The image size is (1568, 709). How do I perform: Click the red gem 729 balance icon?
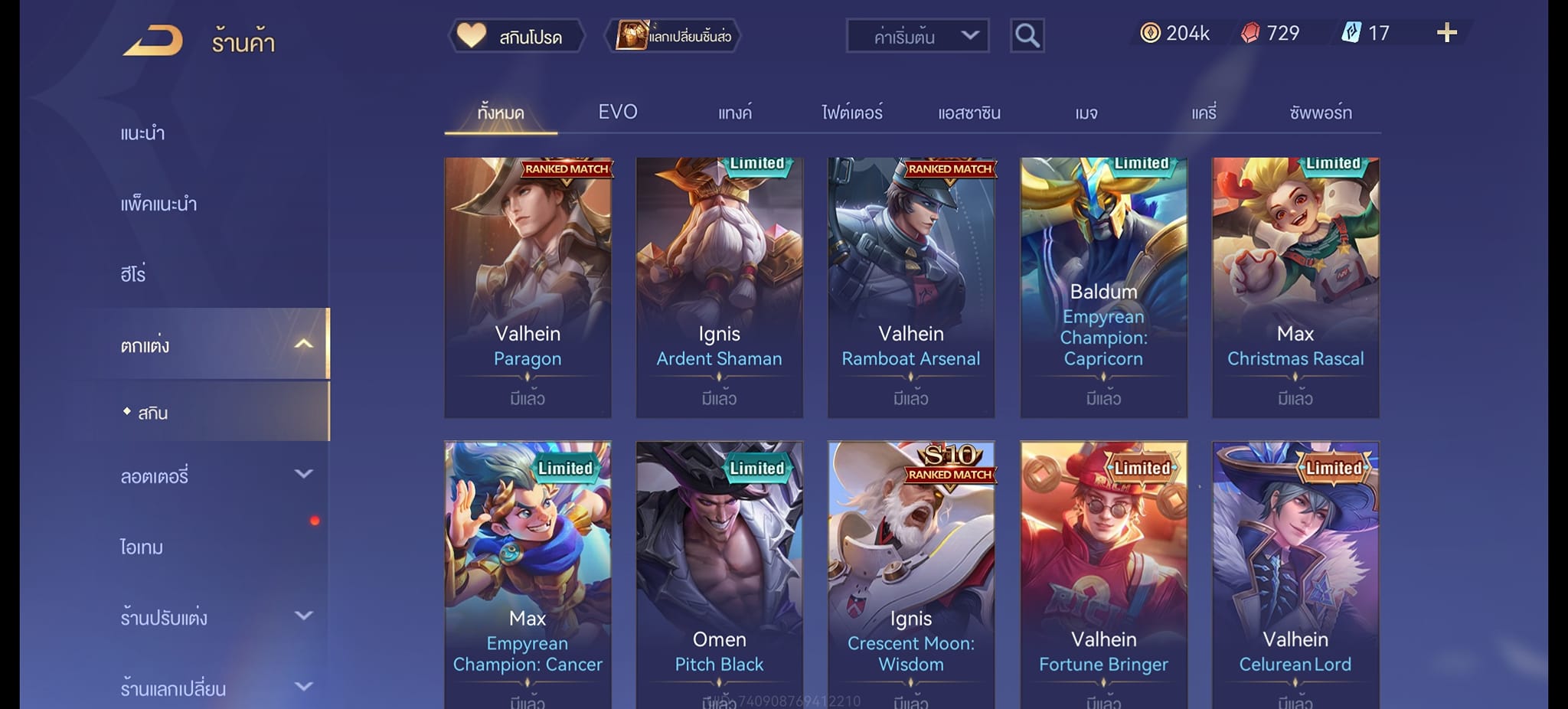[x=1250, y=33]
